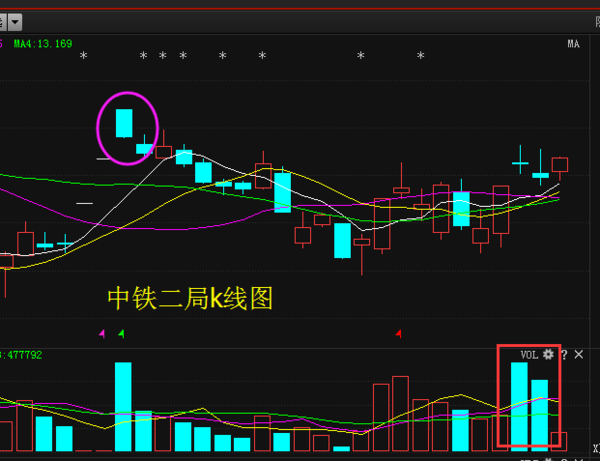Click the 477792 volume value
The image size is (600, 461).
(24, 355)
